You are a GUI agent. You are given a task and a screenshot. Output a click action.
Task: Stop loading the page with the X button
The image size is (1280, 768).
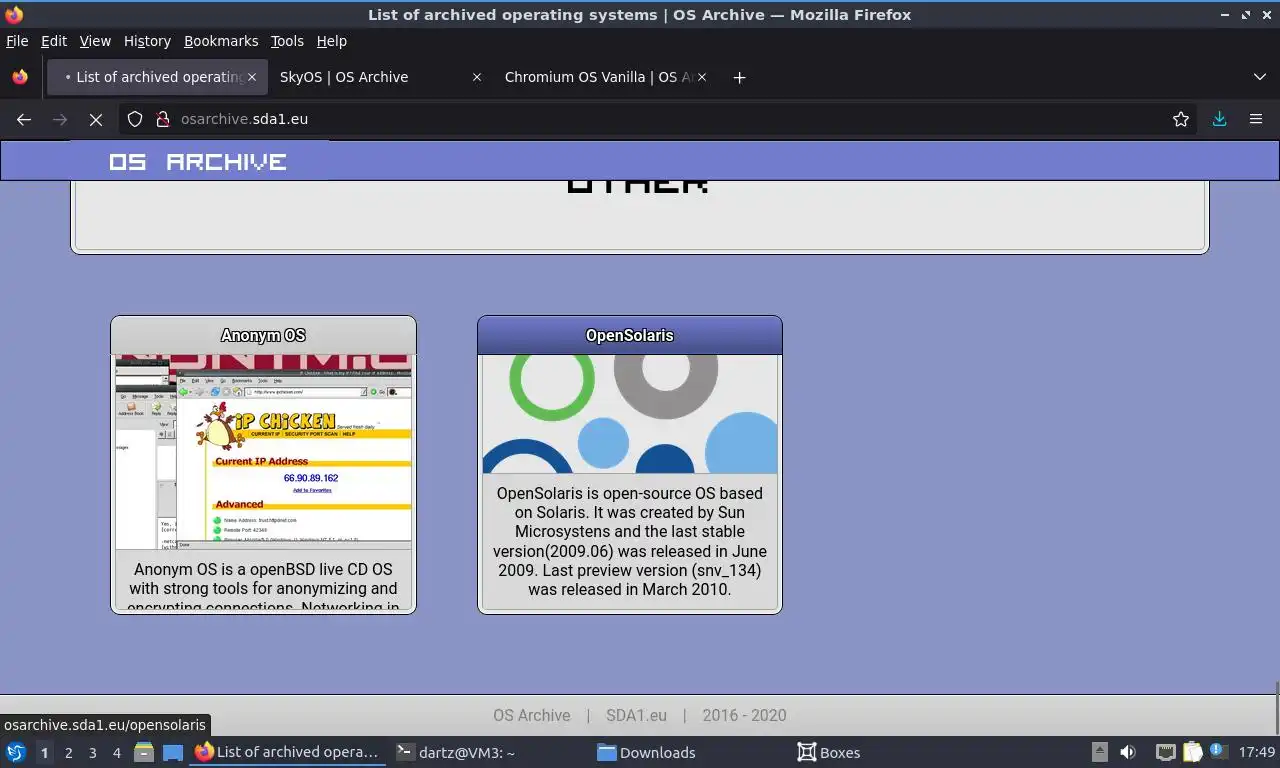(x=96, y=119)
